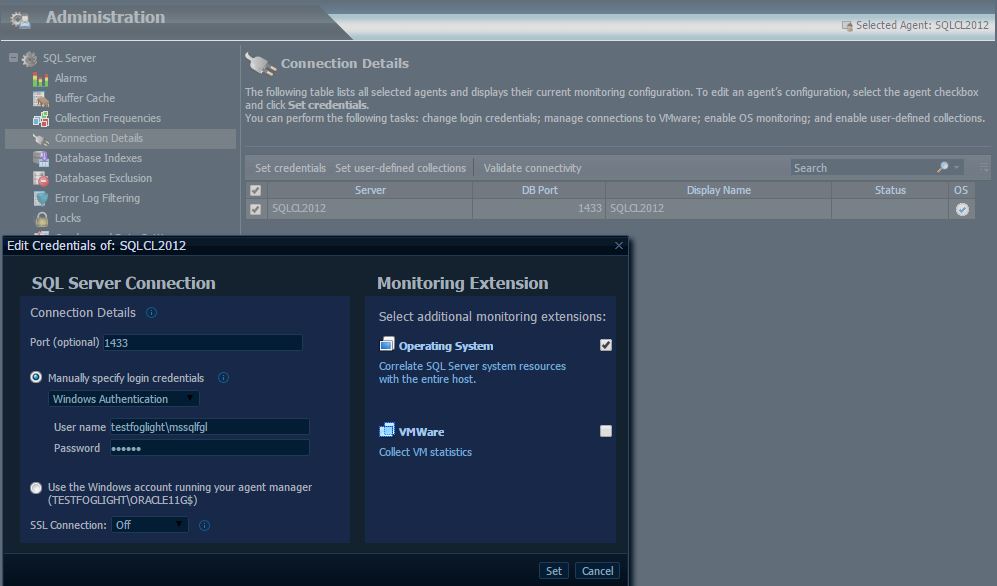Viewport: 997px width, 586px height.
Task: Click inside the Port field
Action: click(x=200, y=342)
